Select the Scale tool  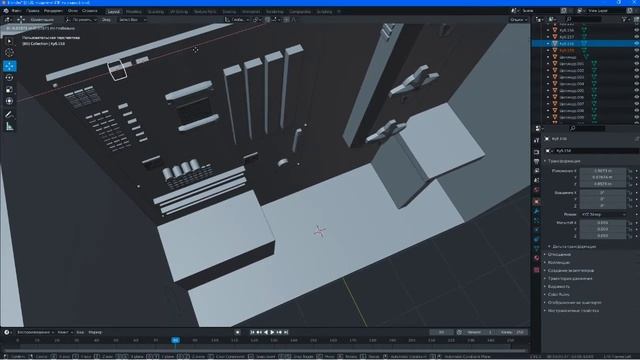9,89
